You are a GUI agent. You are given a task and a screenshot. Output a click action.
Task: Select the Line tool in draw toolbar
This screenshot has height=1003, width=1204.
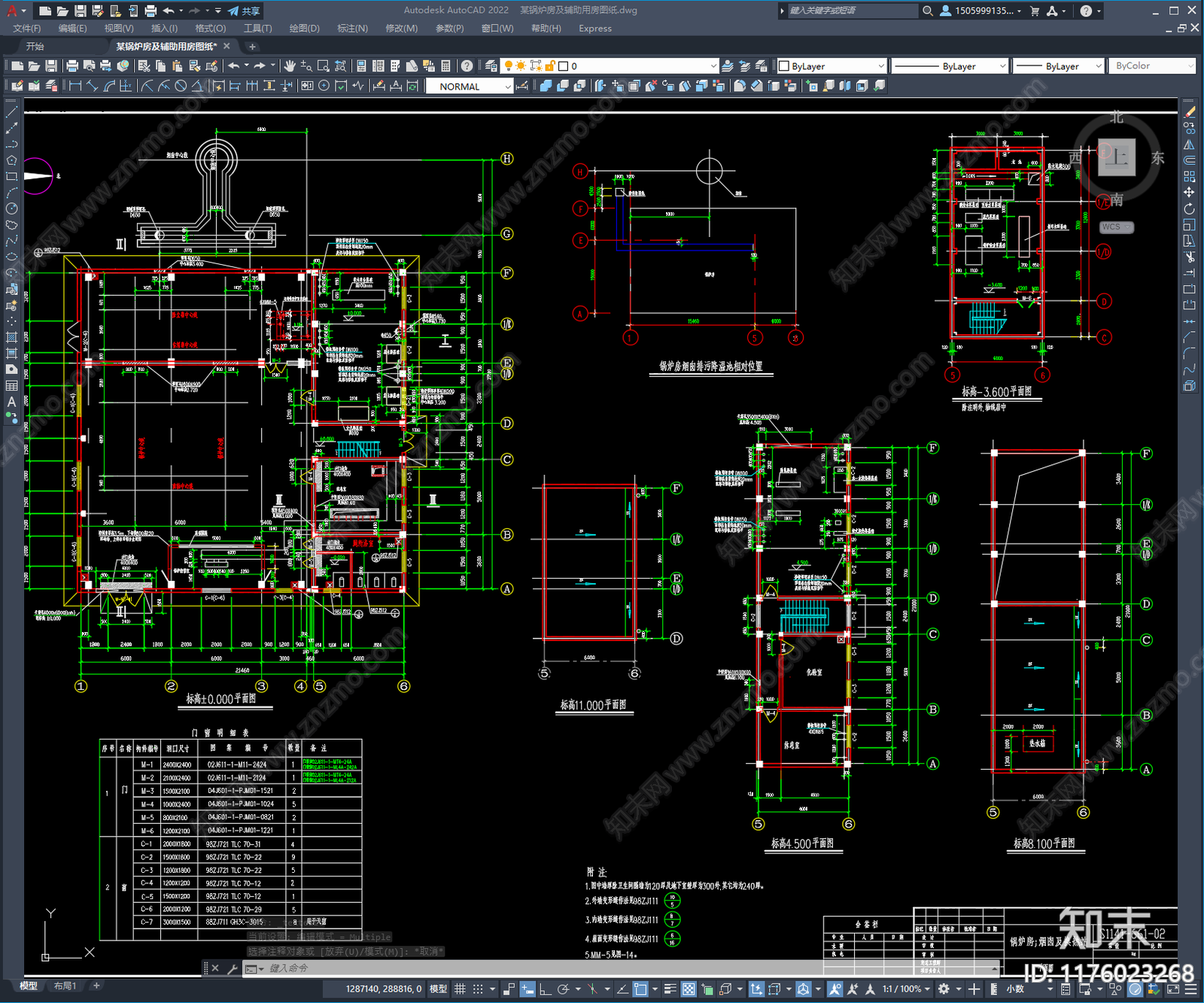(x=11, y=112)
